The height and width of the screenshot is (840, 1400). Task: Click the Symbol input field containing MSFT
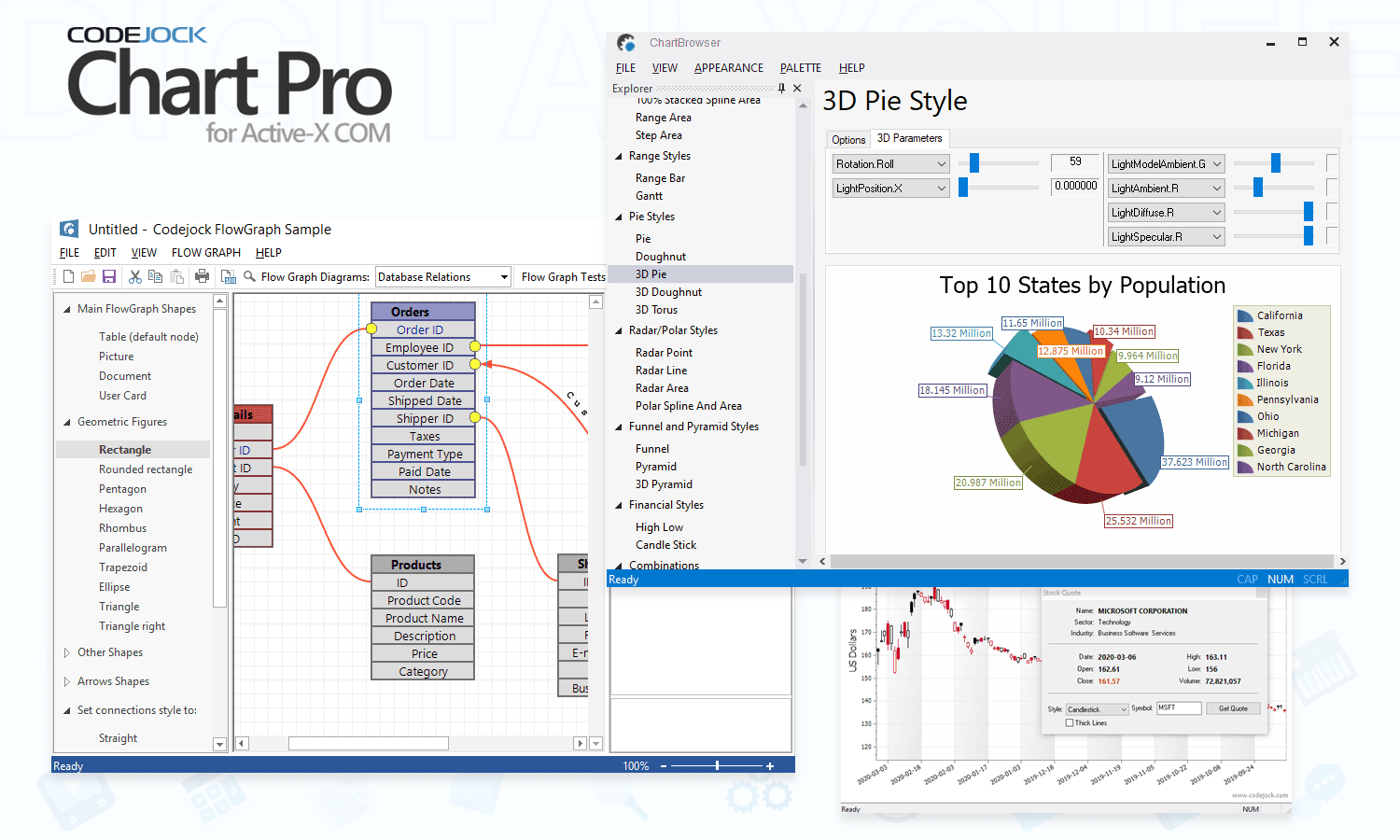tap(1178, 707)
